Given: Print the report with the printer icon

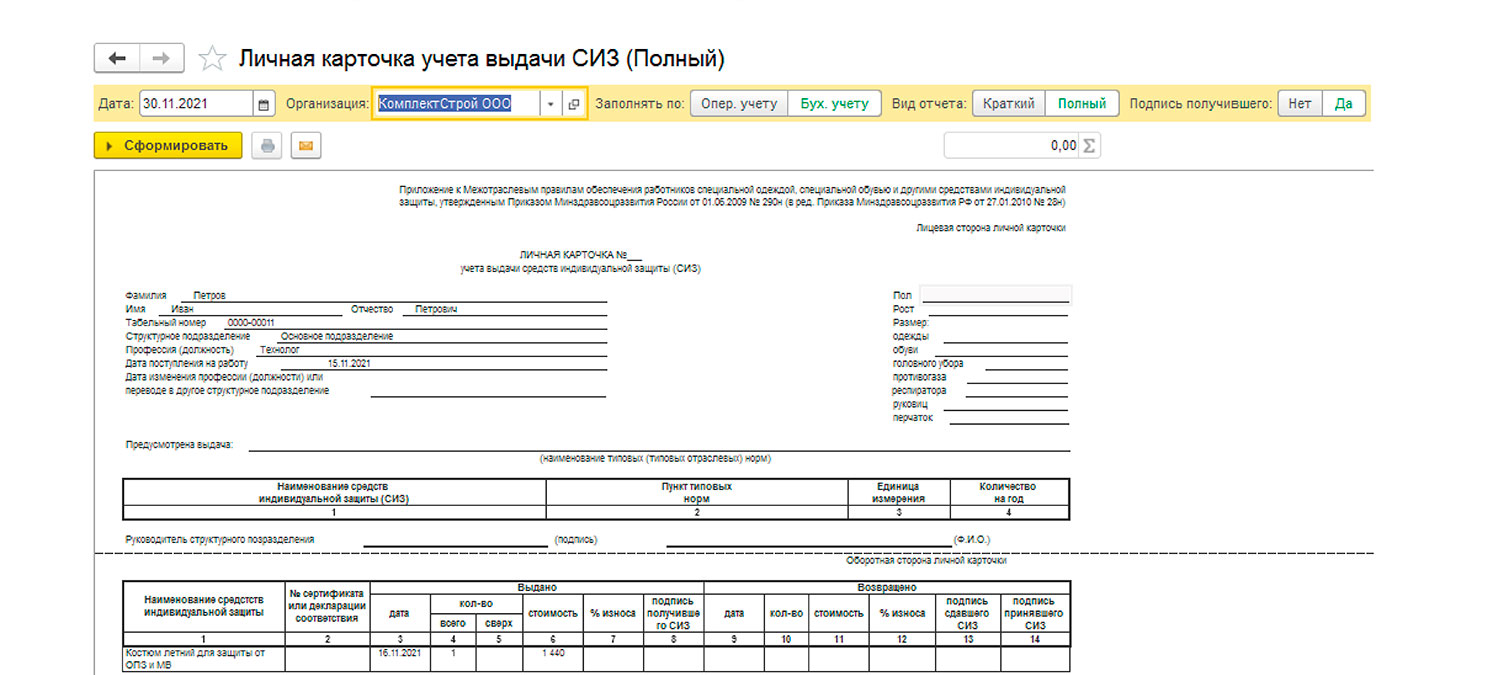Looking at the screenshot, I should click(267, 146).
